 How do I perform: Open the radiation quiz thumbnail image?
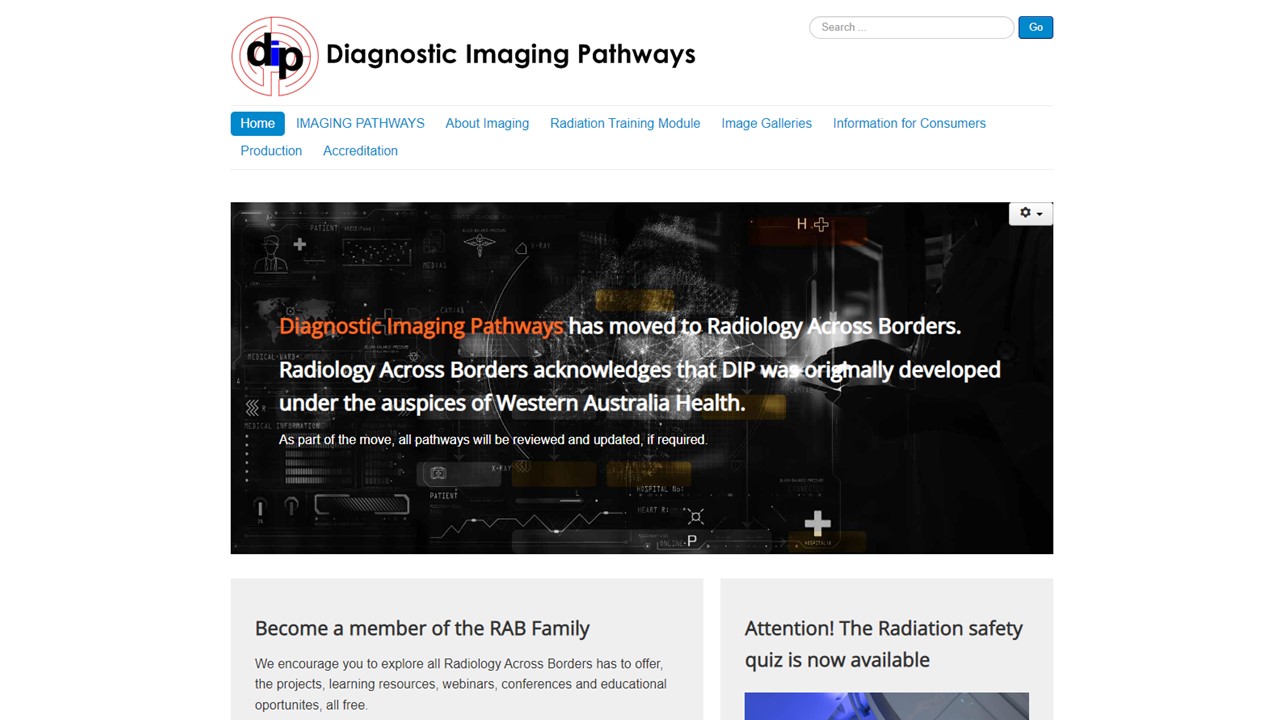click(x=886, y=706)
